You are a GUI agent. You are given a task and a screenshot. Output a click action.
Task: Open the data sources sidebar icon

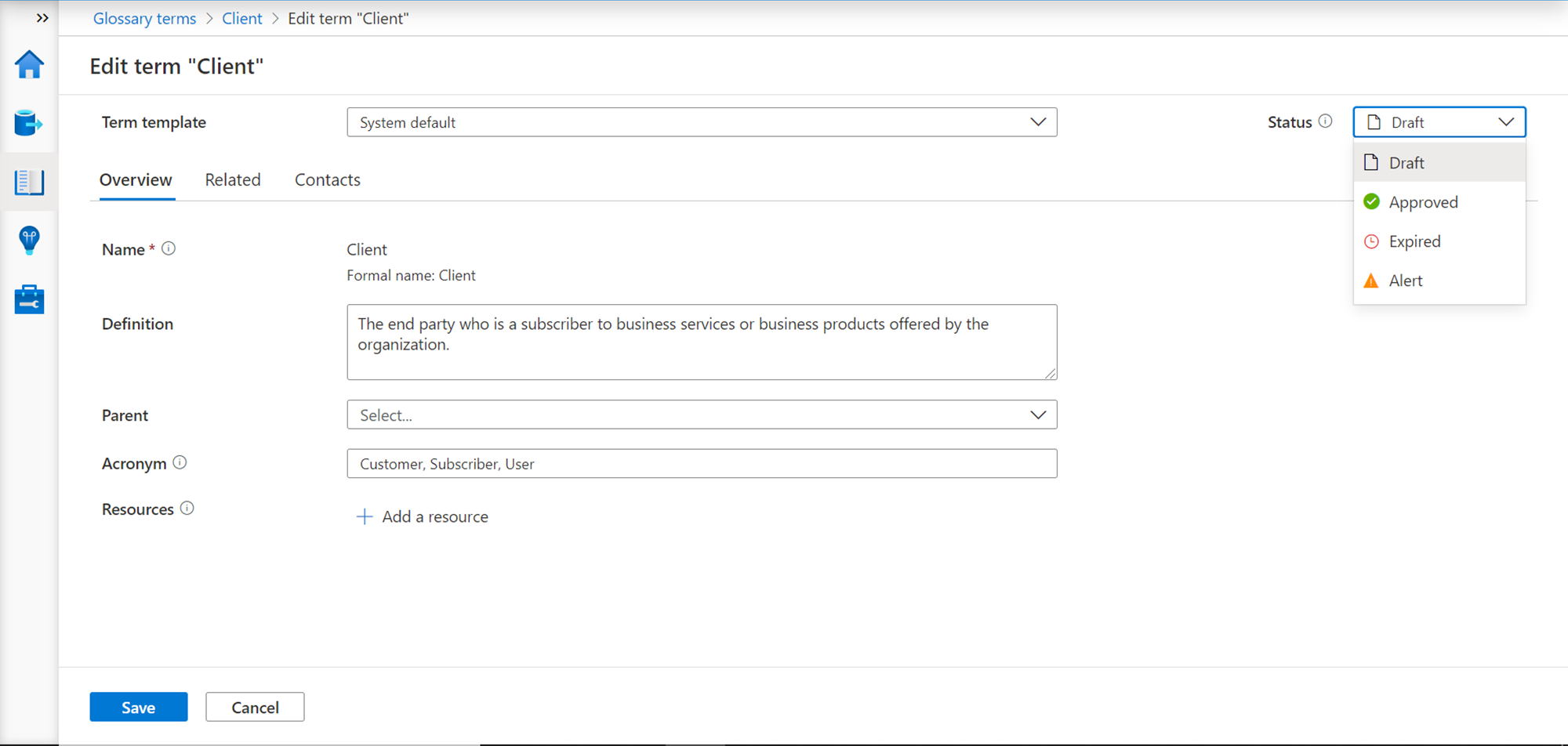[x=29, y=123]
